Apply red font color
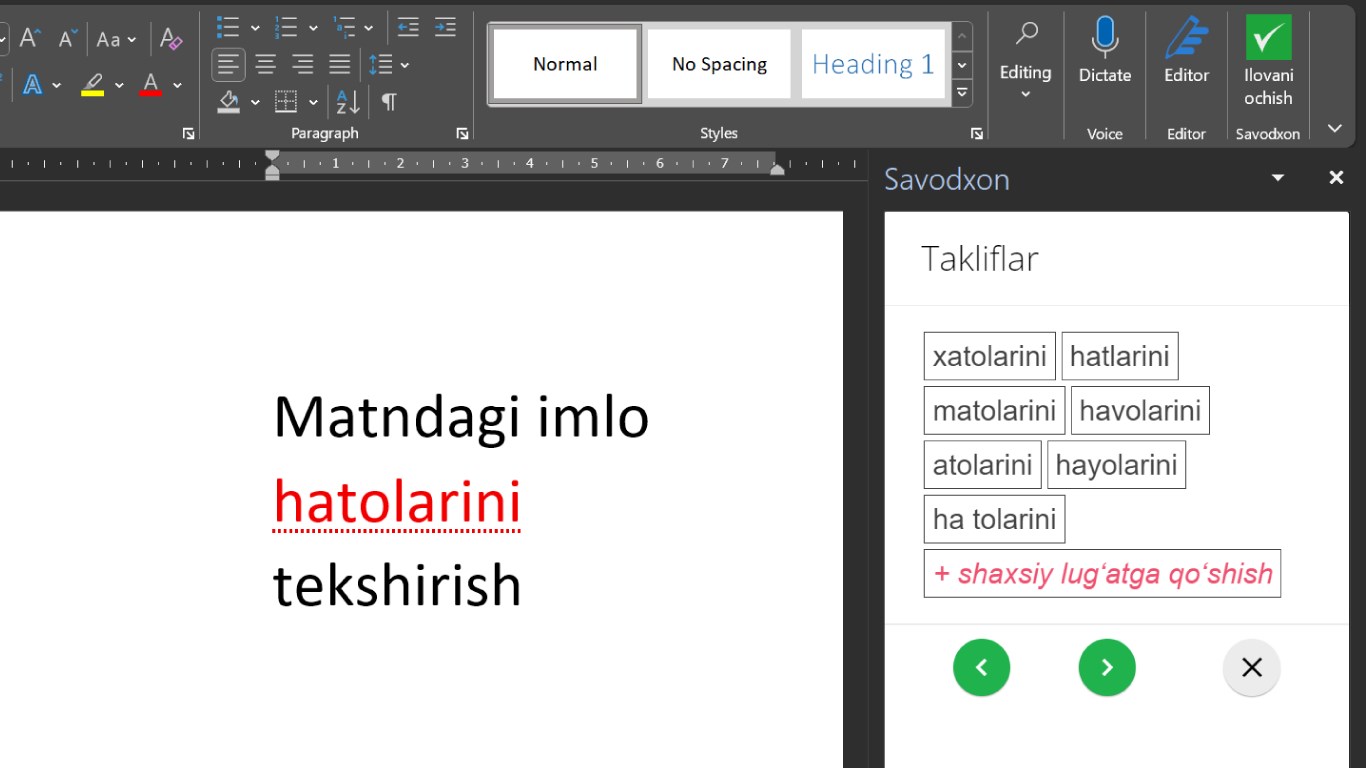The image size is (1366, 768). click(x=151, y=85)
